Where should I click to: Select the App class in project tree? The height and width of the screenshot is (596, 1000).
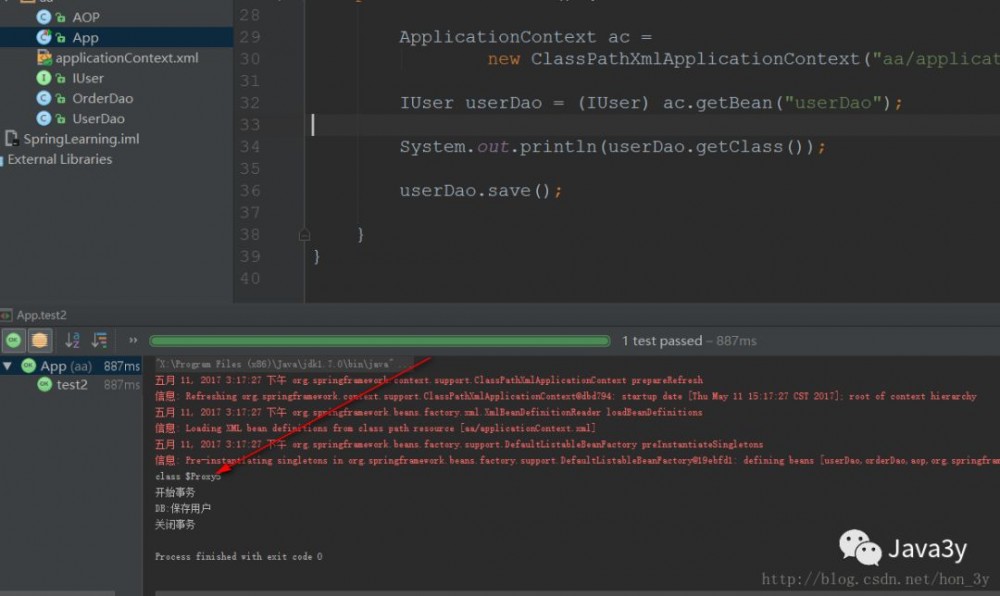pos(85,38)
